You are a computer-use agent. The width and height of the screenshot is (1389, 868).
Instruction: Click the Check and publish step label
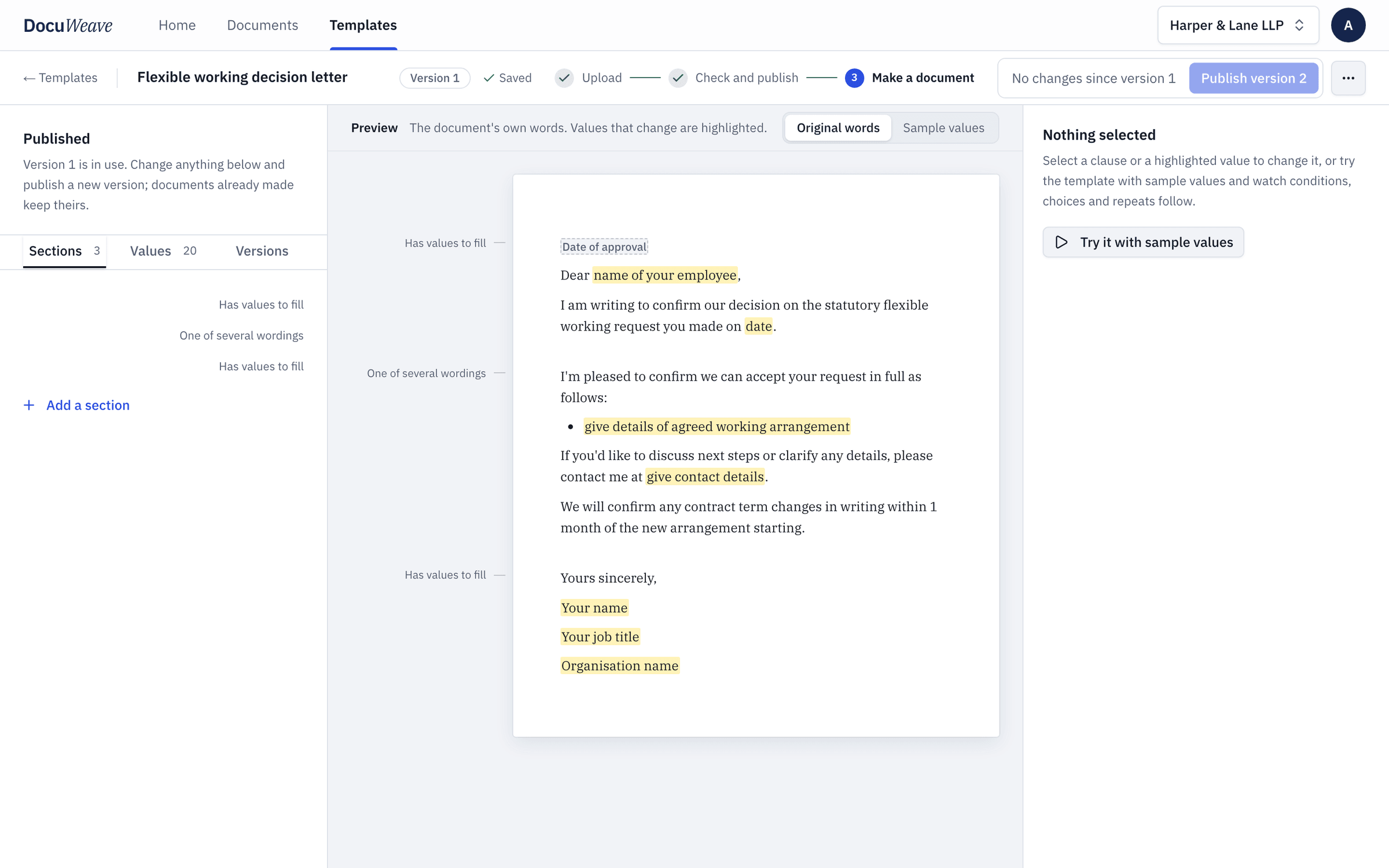click(x=746, y=78)
